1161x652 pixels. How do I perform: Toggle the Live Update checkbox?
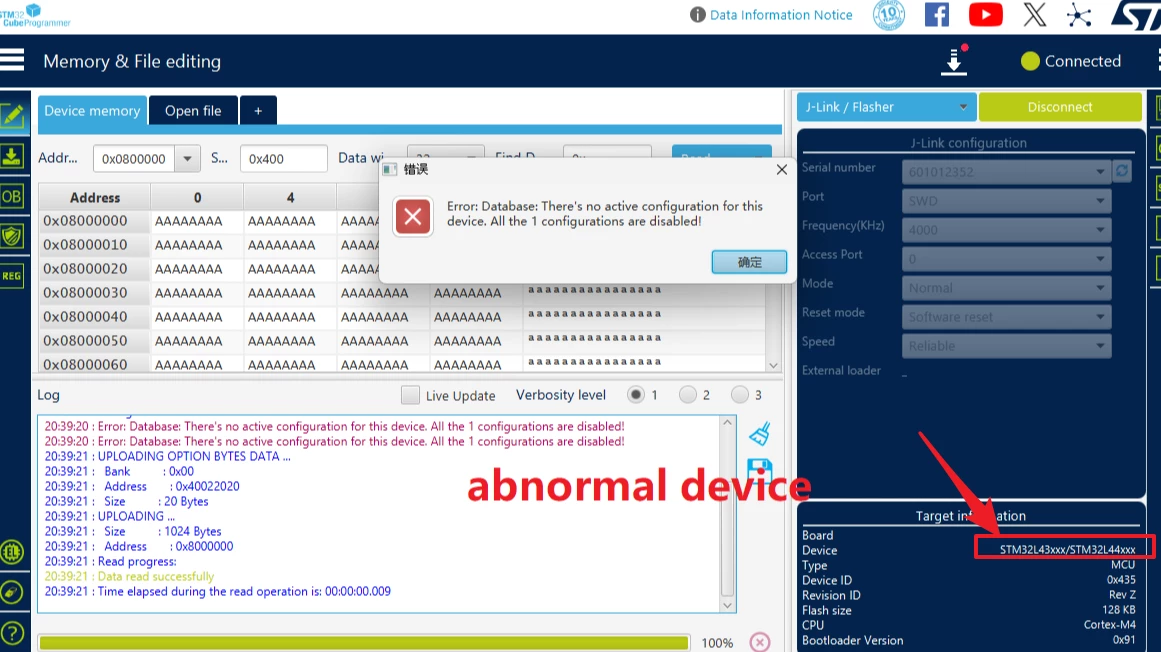[x=410, y=395]
